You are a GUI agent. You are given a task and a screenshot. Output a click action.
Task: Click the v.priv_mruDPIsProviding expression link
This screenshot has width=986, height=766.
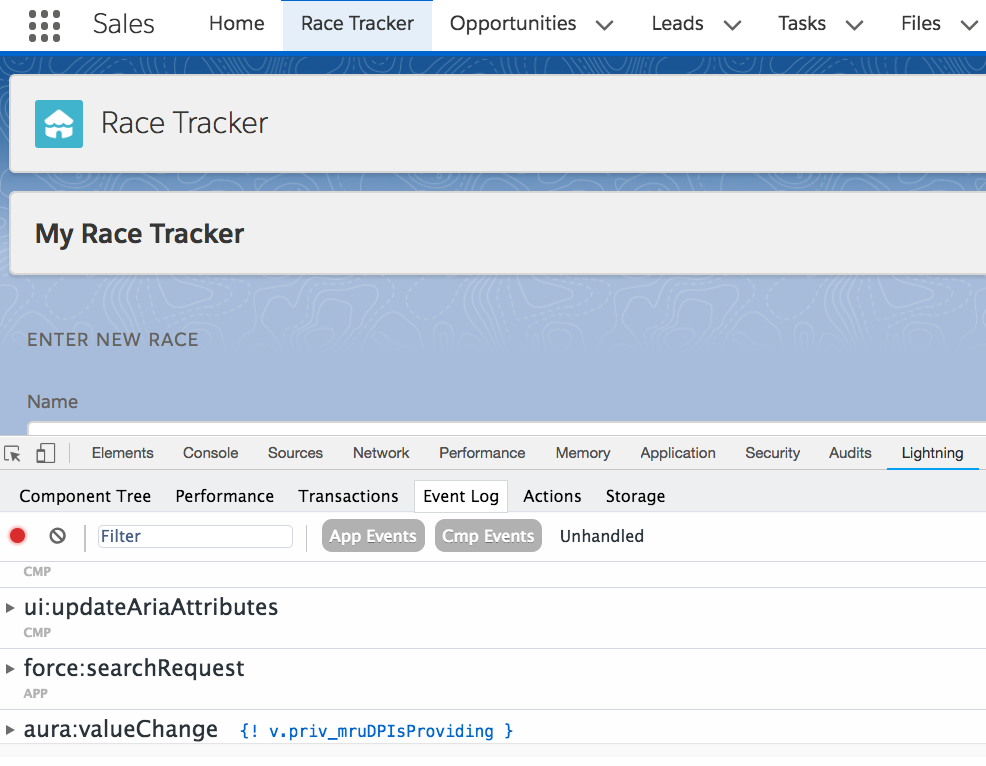pyautogui.click(x=377, y=731)
